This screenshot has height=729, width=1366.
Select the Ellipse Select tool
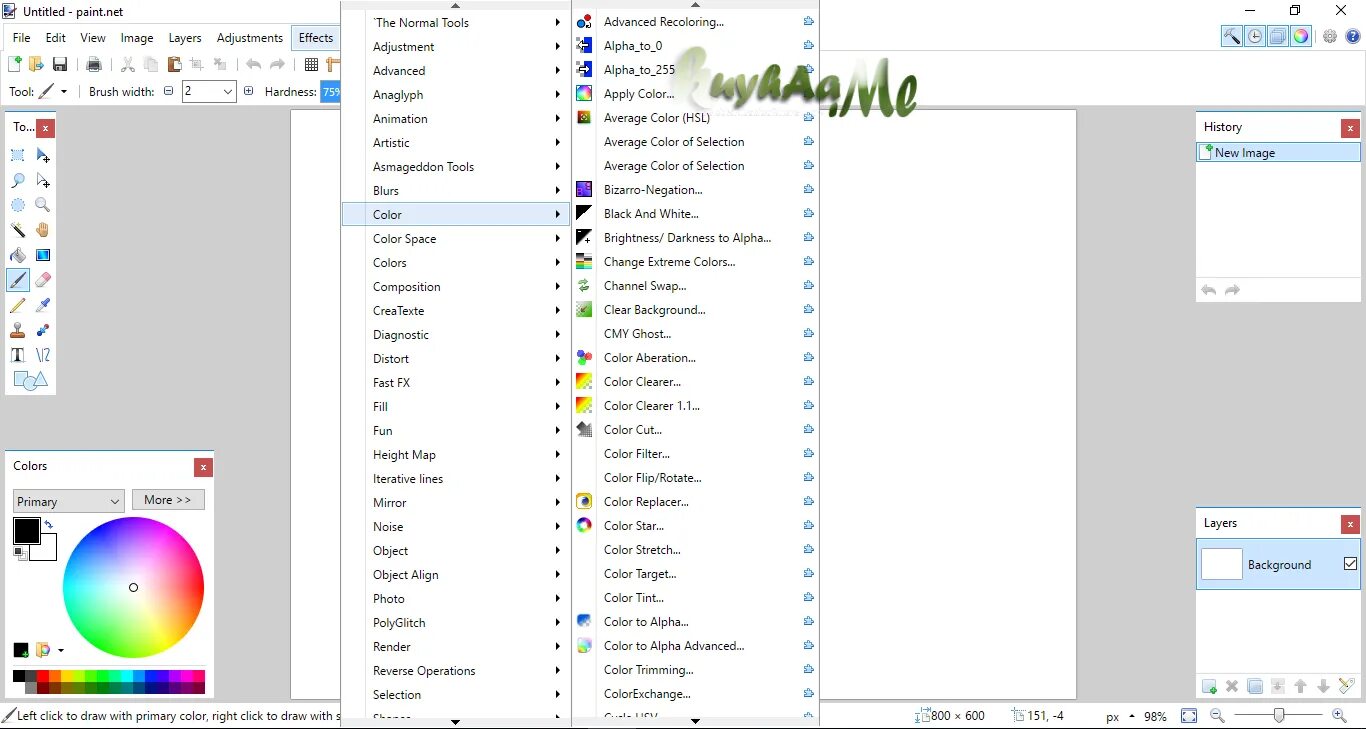pos(18,205)
